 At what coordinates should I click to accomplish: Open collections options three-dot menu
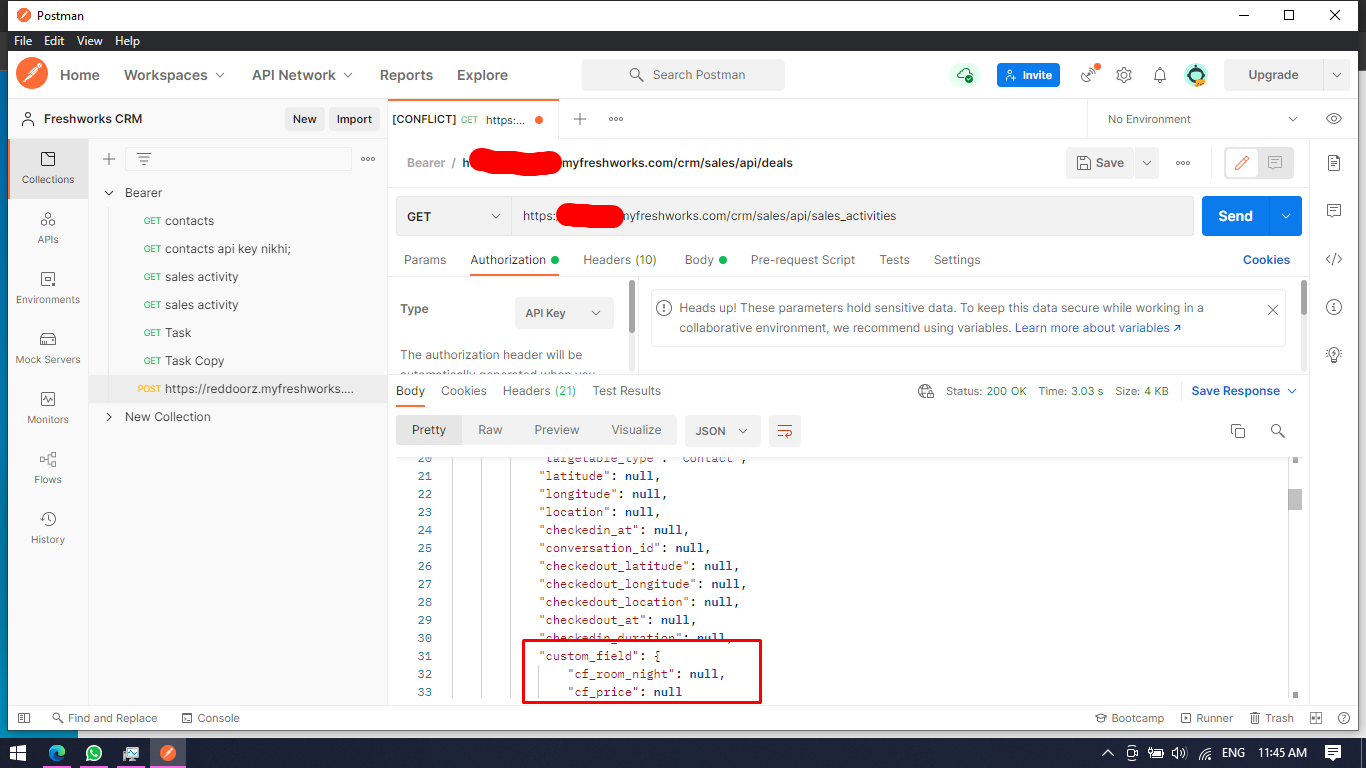(368, 159)
